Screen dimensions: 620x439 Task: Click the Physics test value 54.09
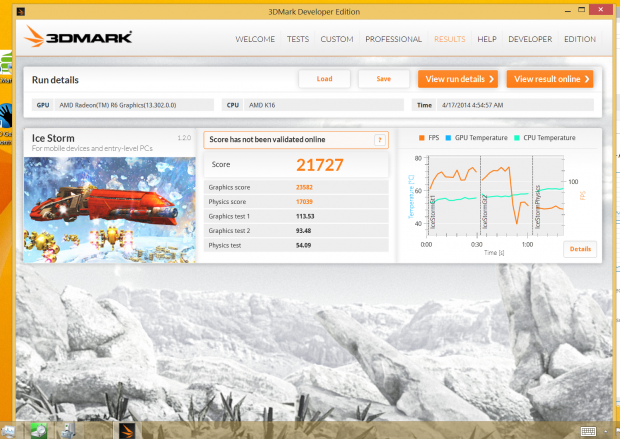pyautogui.click(x=303, y=245)
